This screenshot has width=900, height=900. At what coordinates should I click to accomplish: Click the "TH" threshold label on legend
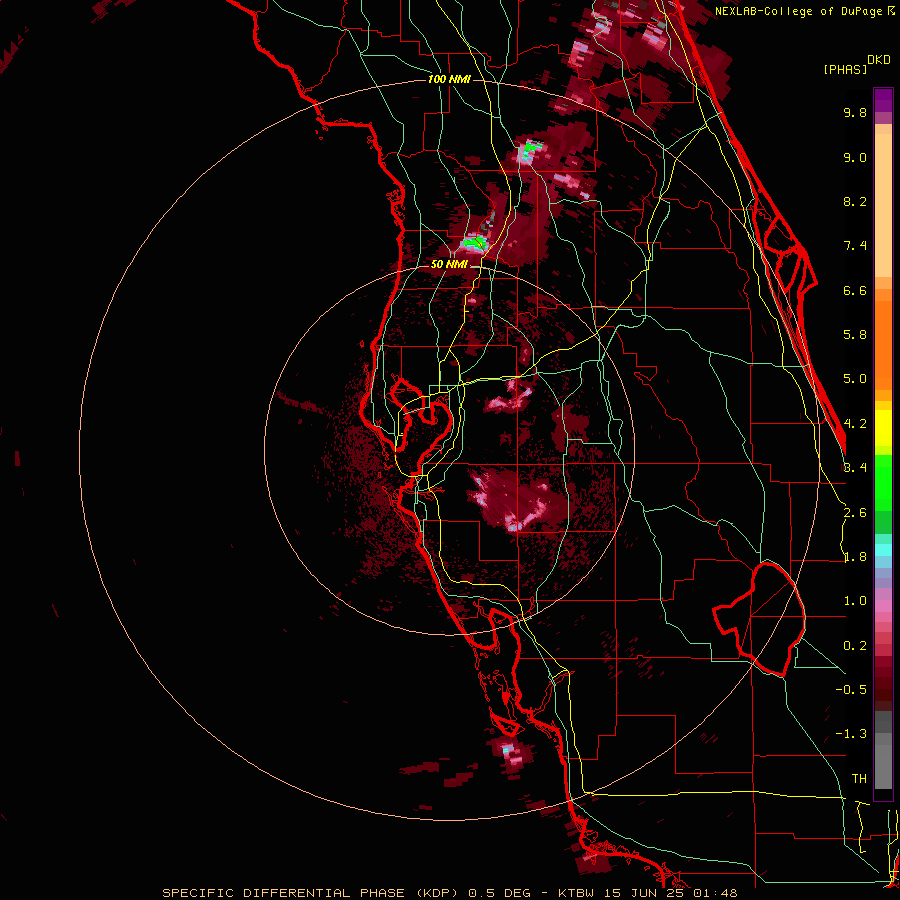[x=859, y=779]
